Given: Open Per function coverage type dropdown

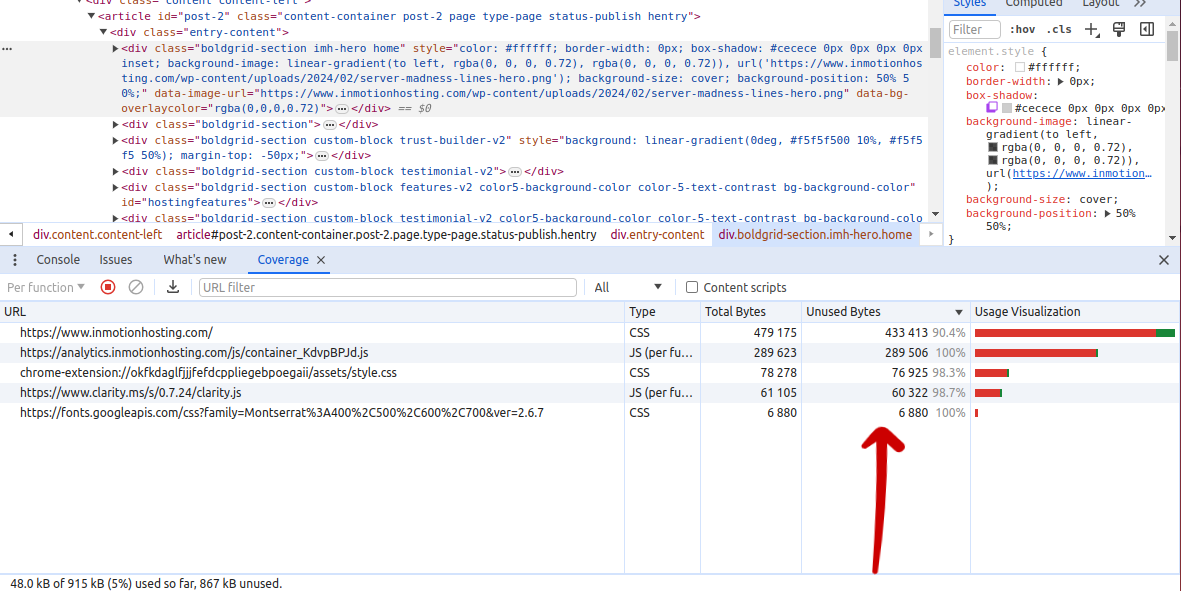Looking at the screenshot, I should click(x=46, y=287).
